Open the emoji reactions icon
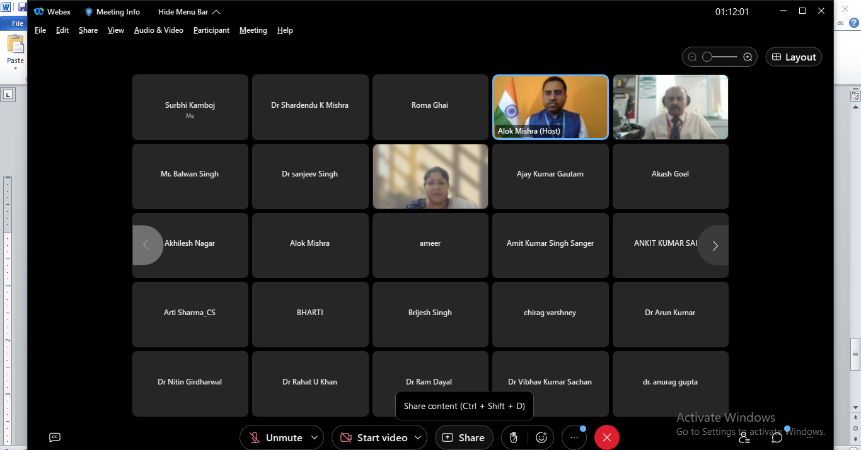861x450 pixels. click(x=542, y=437)
